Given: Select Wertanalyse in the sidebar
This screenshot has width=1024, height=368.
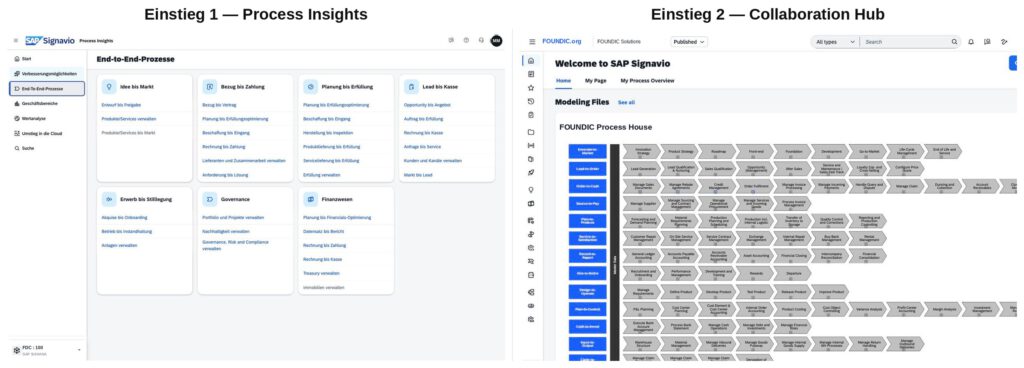Looking at the screenshot, I should (34, 119).
